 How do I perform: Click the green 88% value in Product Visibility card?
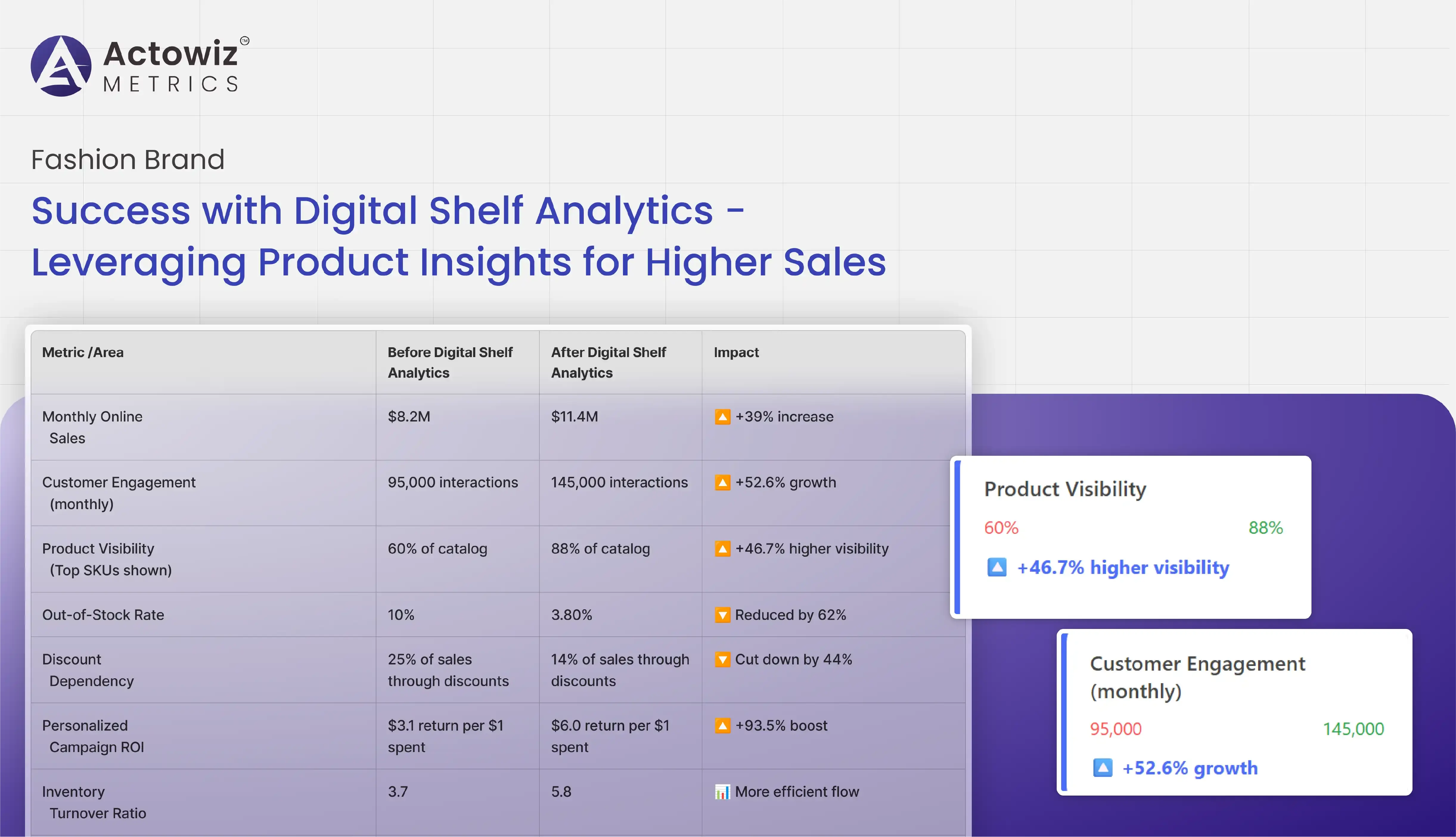click(x=1265, y=527)
